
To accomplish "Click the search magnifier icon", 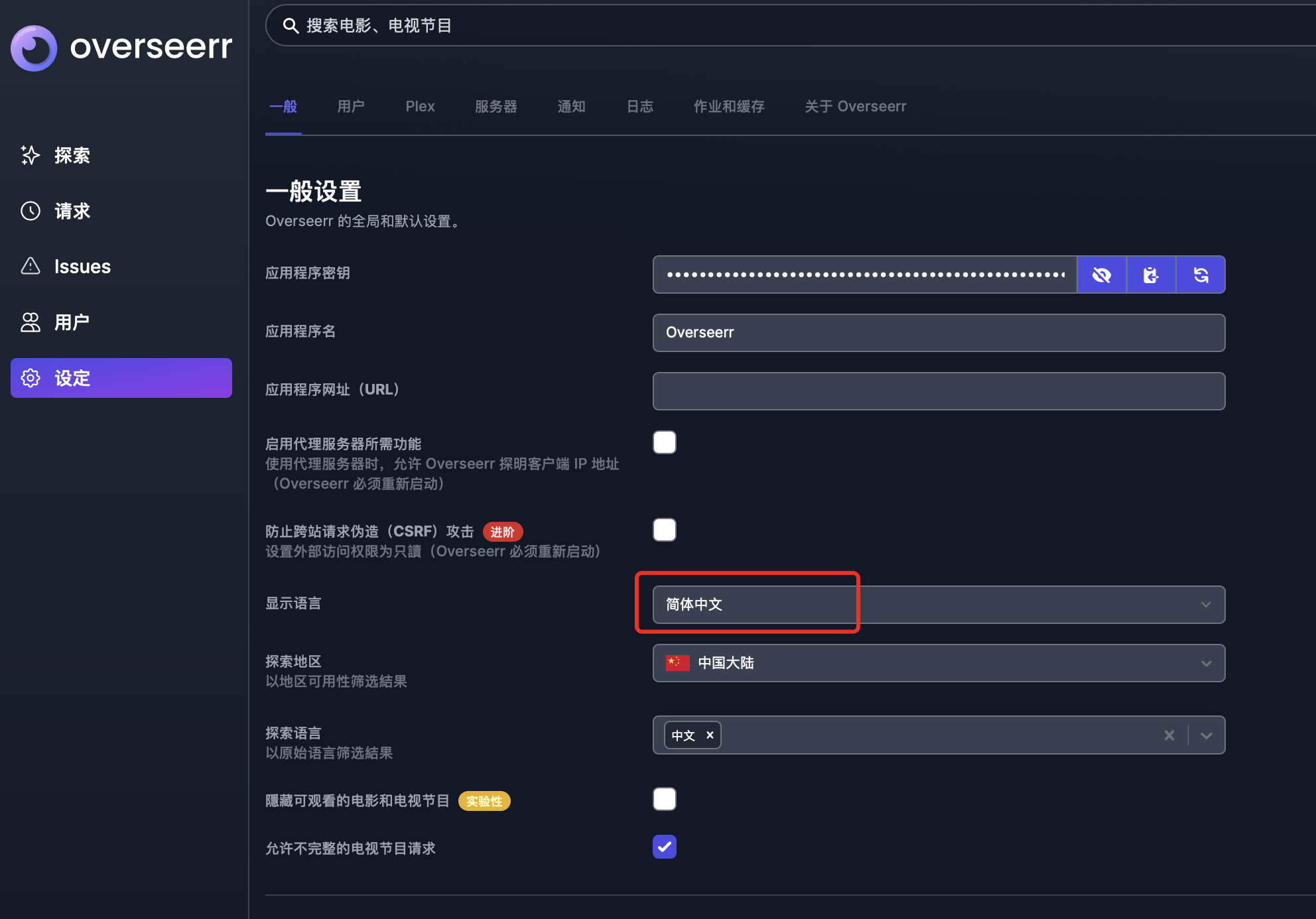I will (291, 26).
